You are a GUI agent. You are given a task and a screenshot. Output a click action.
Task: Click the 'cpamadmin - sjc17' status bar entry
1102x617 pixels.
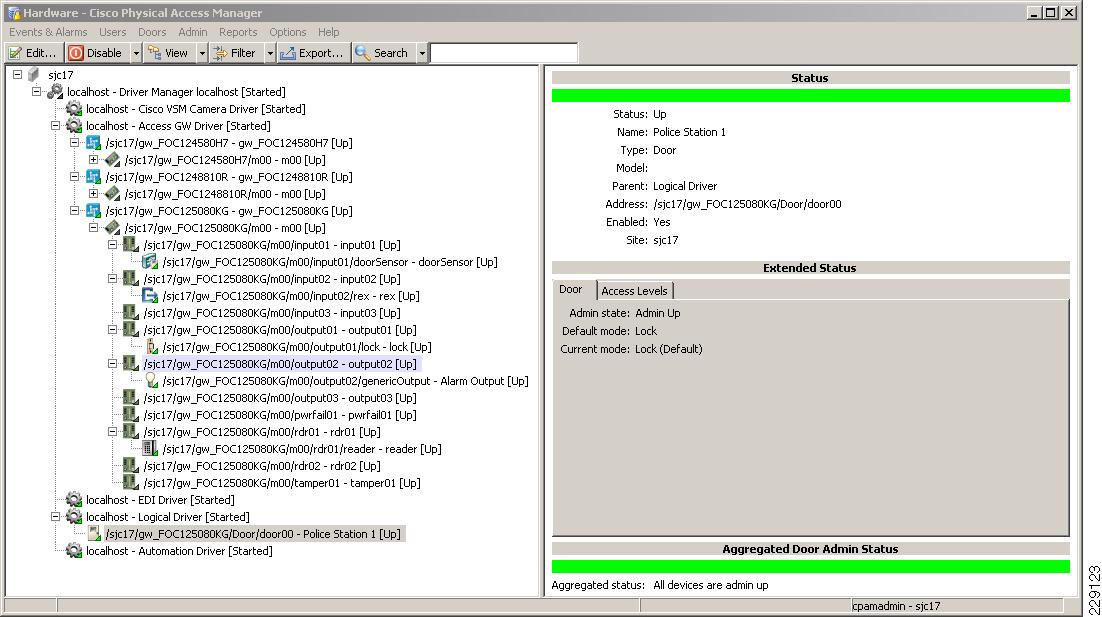tap(896, 606)
